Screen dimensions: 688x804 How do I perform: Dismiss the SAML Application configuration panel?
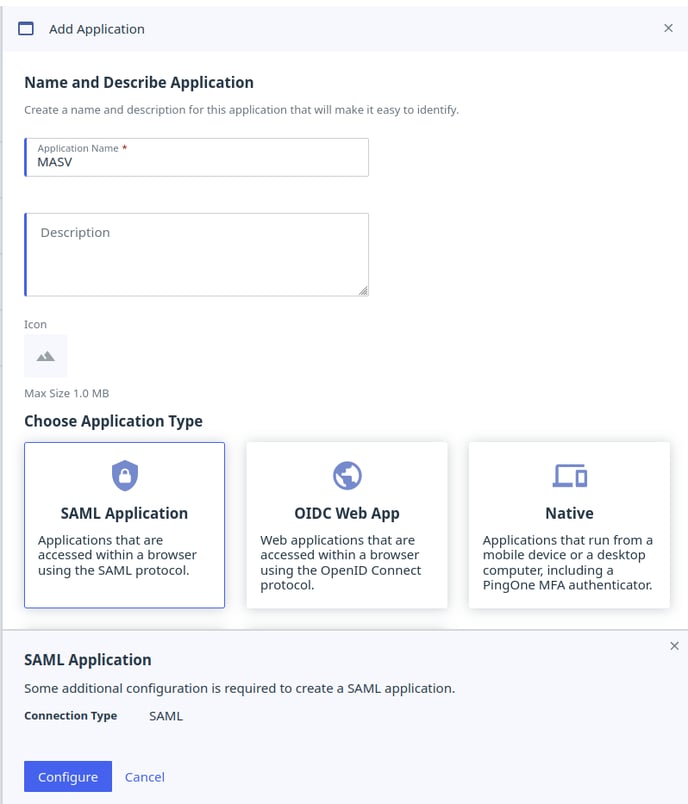[x=675, y=645]
